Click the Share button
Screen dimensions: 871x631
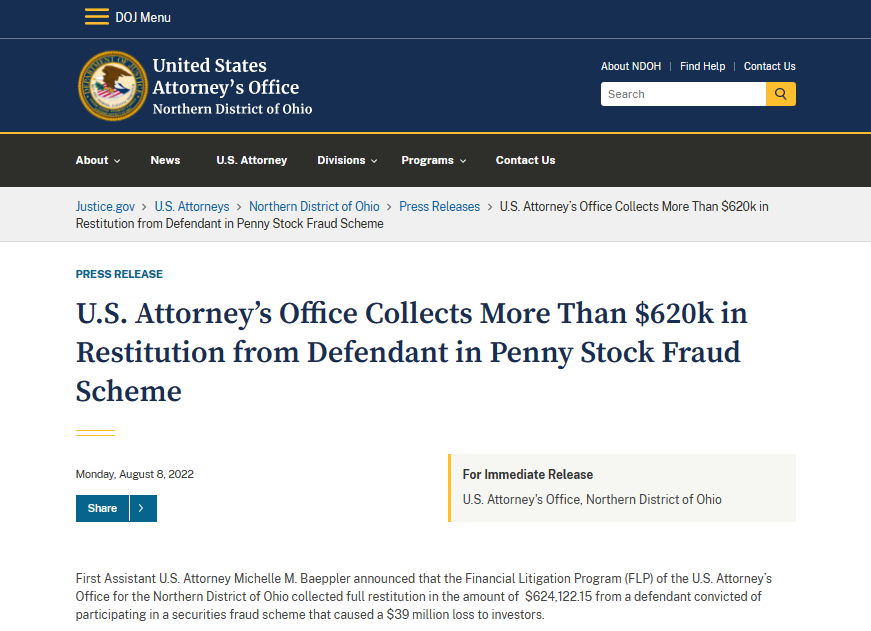pos(102,508)
